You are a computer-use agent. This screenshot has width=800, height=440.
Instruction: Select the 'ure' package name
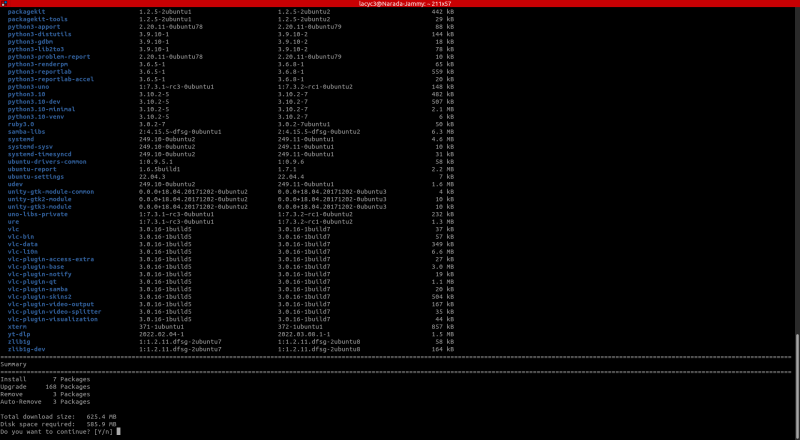13,222
